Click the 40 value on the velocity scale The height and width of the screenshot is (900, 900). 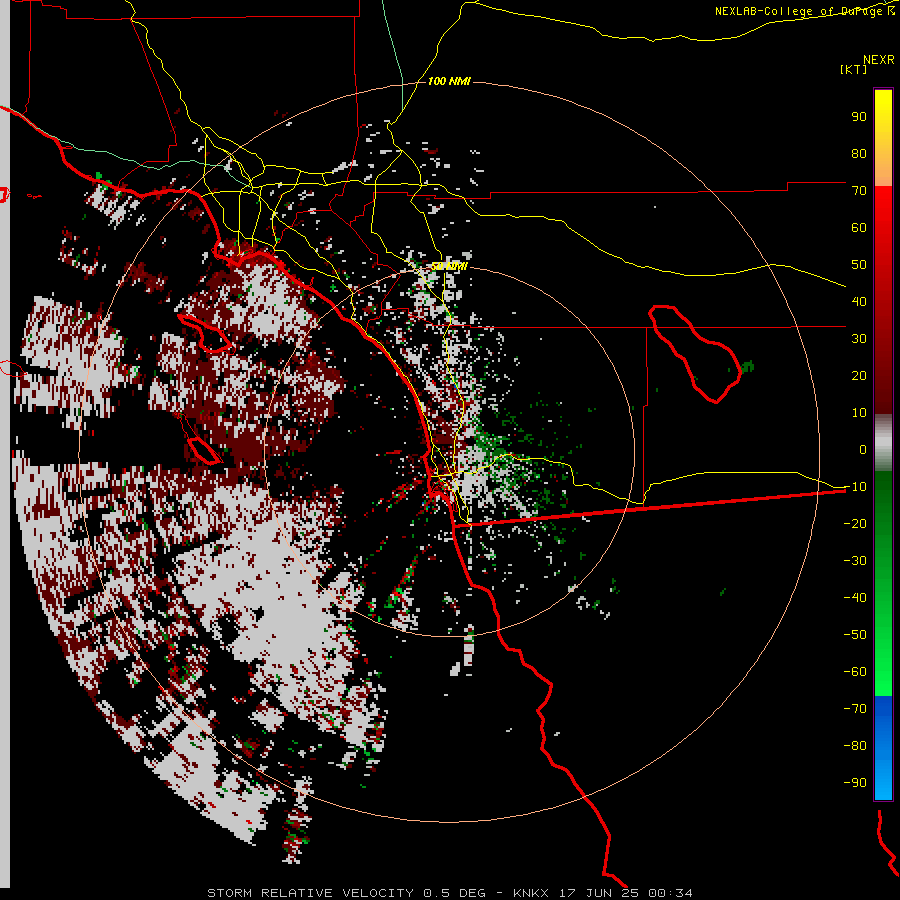pyautogui.click(x=859, y=301)
